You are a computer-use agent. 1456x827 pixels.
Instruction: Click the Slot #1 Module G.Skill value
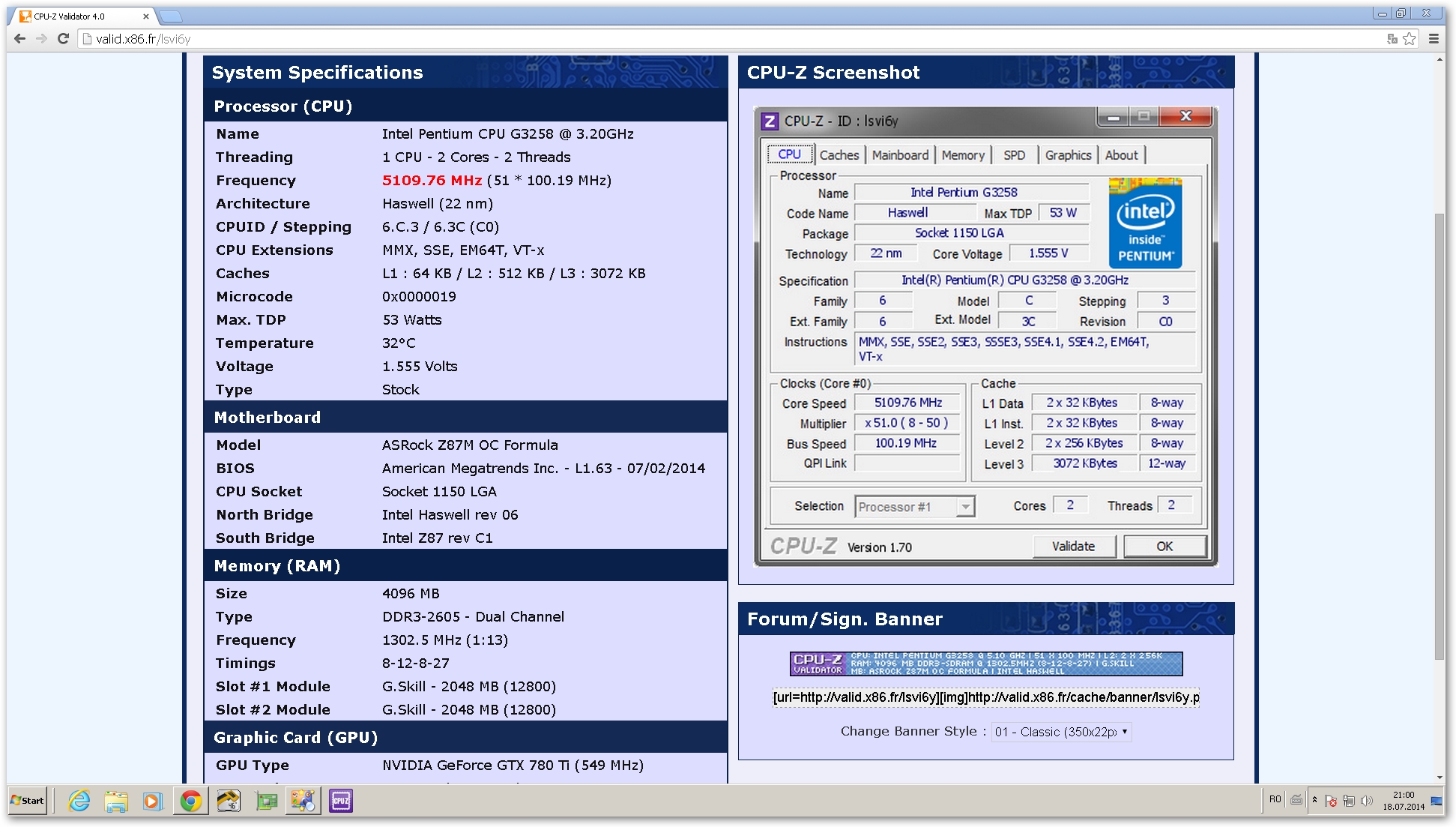point(469,687)
